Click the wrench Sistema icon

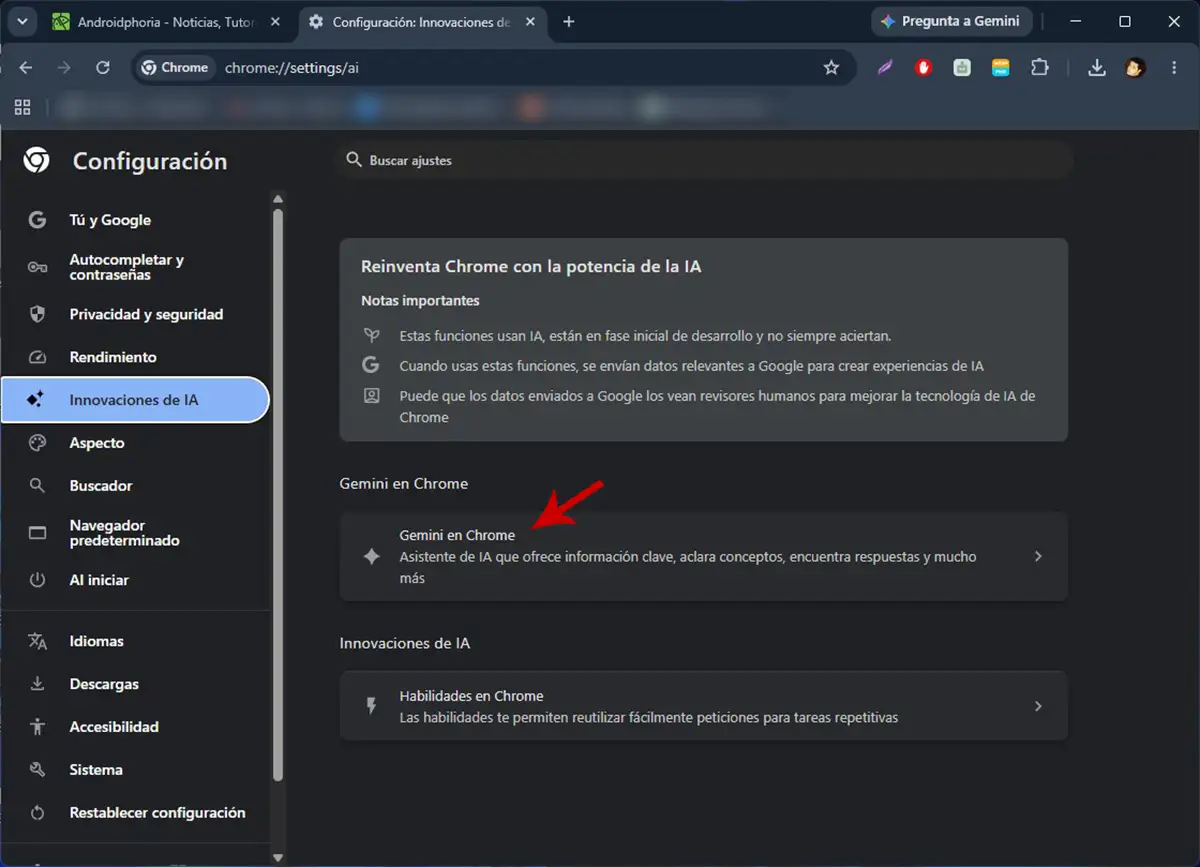tap(37, 770)
